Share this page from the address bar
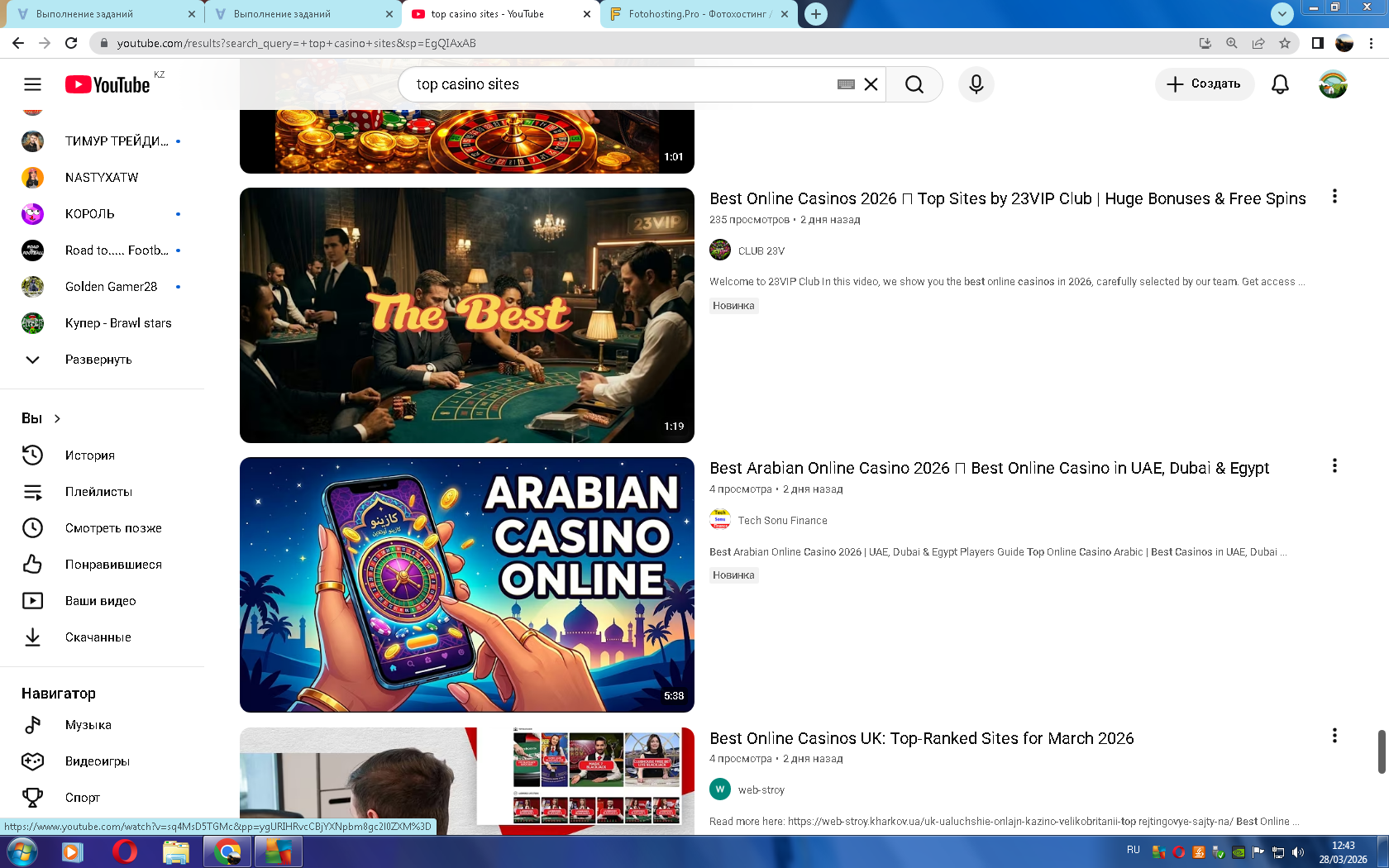Screen dimensions: 1389x868 coord(1258,43)
